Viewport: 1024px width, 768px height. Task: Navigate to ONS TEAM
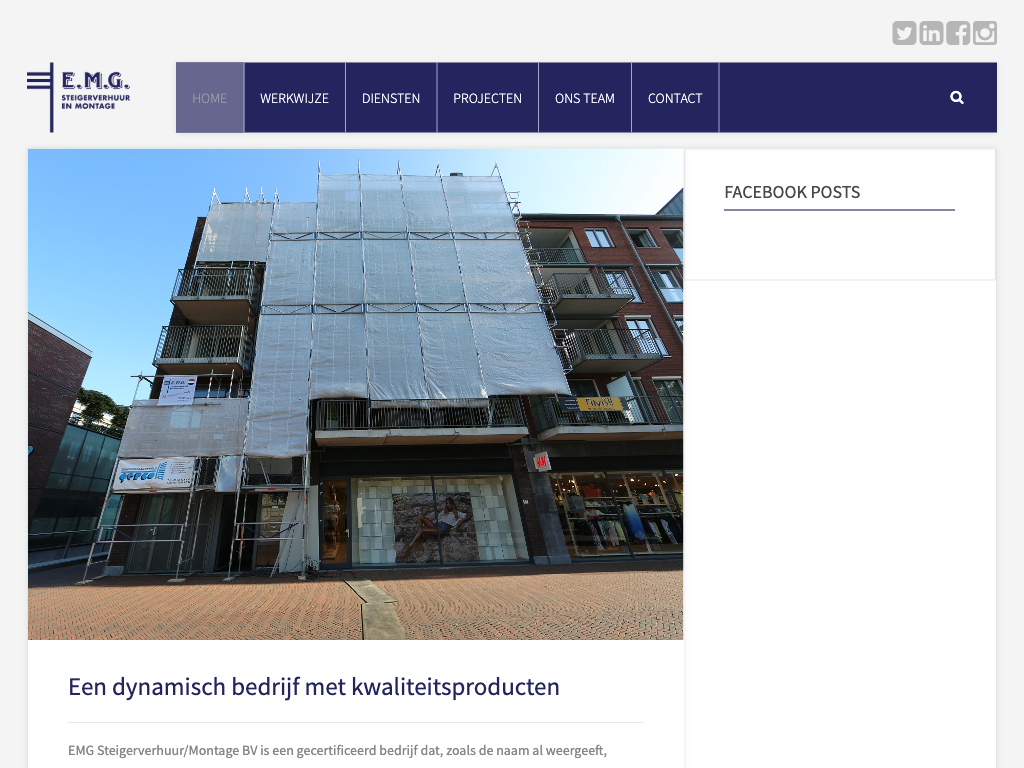click(x=585, y=98)
